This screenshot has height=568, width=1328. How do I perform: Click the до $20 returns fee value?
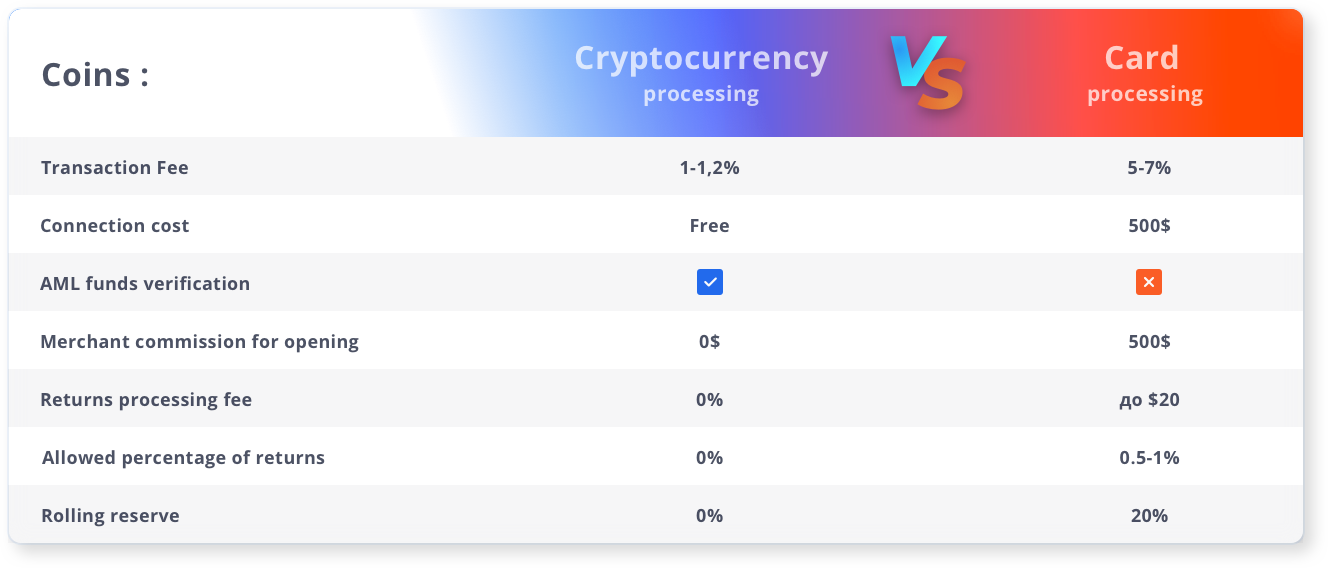1149,399
